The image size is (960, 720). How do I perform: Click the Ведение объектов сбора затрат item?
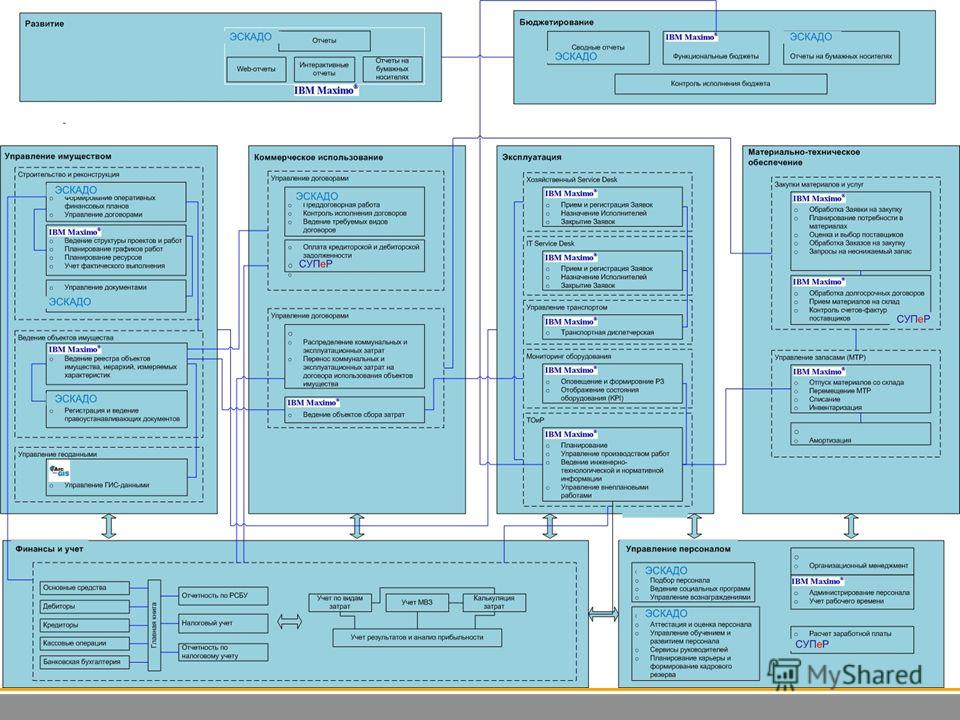coord(354,414)
